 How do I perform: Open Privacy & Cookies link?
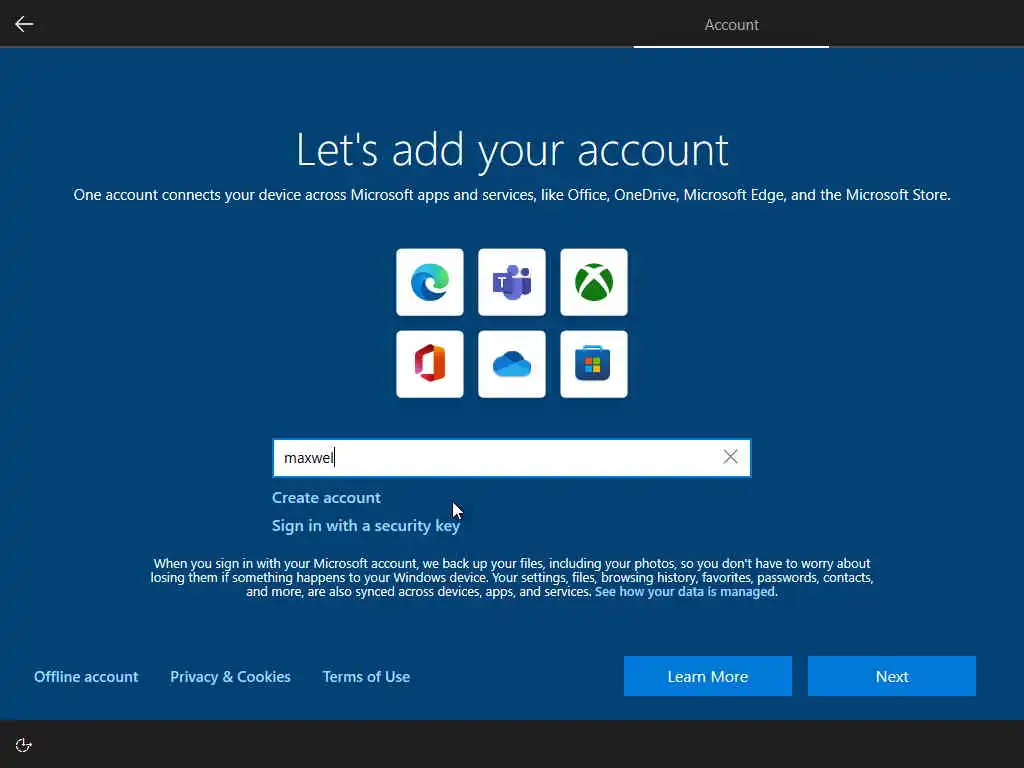pyautogui.click(x=231, y=677)
